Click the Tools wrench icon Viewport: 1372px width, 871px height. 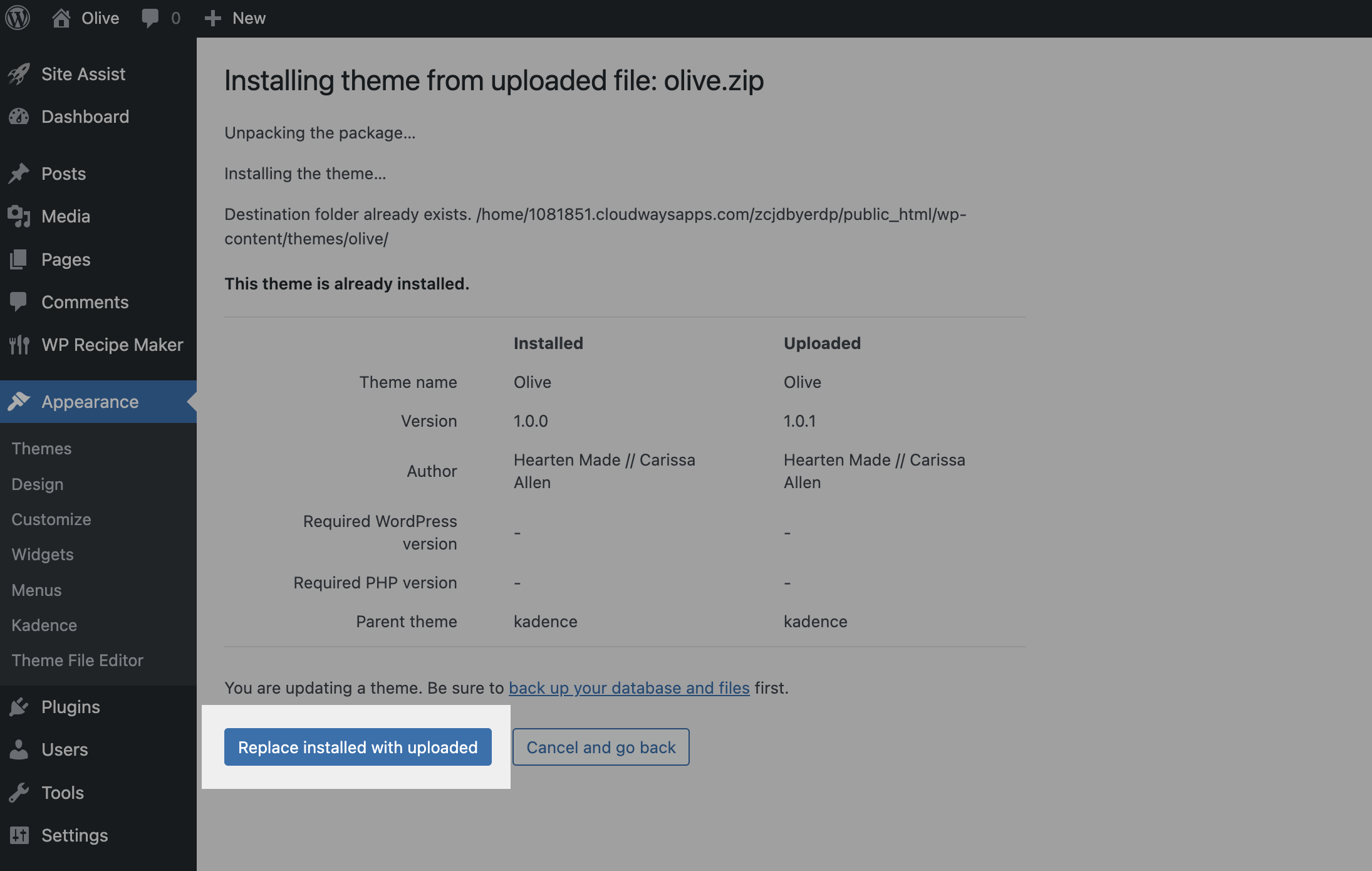point(19,793)
